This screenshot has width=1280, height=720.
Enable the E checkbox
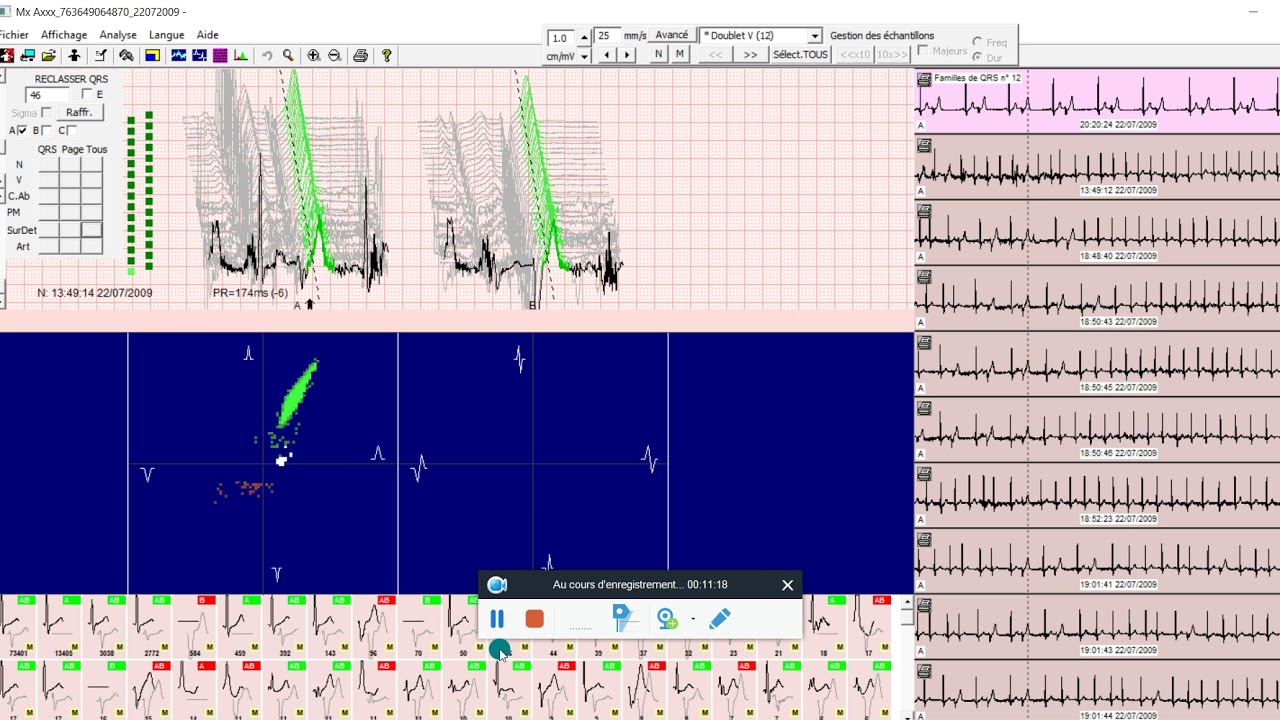(x=87, y=94)
